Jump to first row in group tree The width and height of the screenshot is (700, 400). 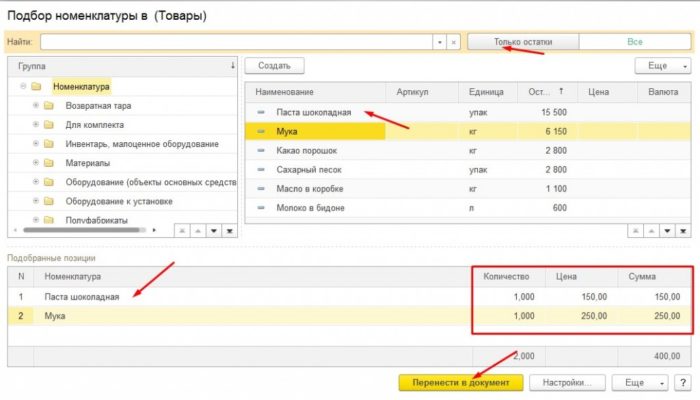click(x=182, y=231)
